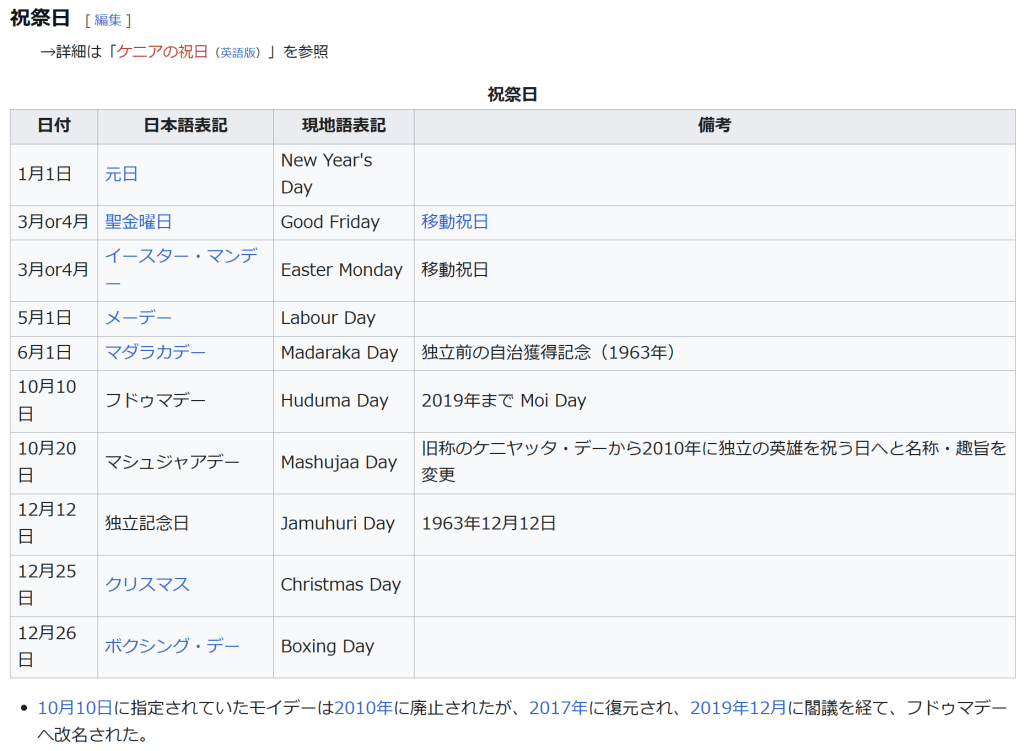Open 移動祝日 link in the Good Friday row
Screen dimensions: 1024x751
(455, 222)
